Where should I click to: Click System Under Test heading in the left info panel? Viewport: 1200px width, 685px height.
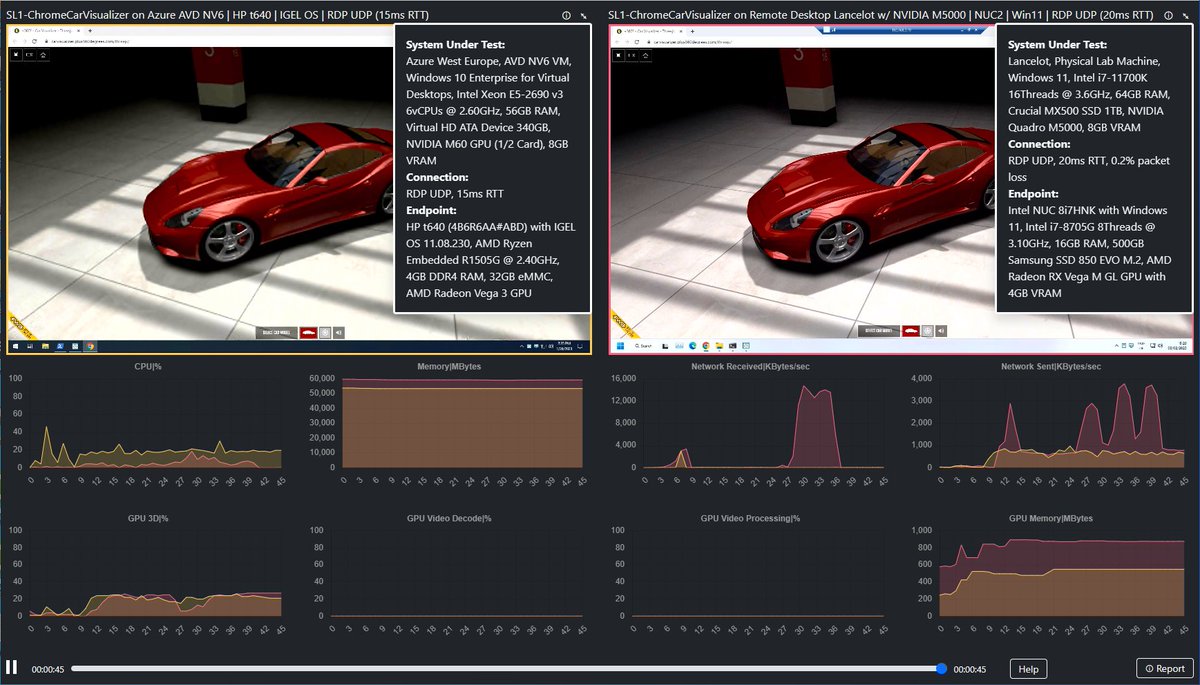(x=455, y=44)
